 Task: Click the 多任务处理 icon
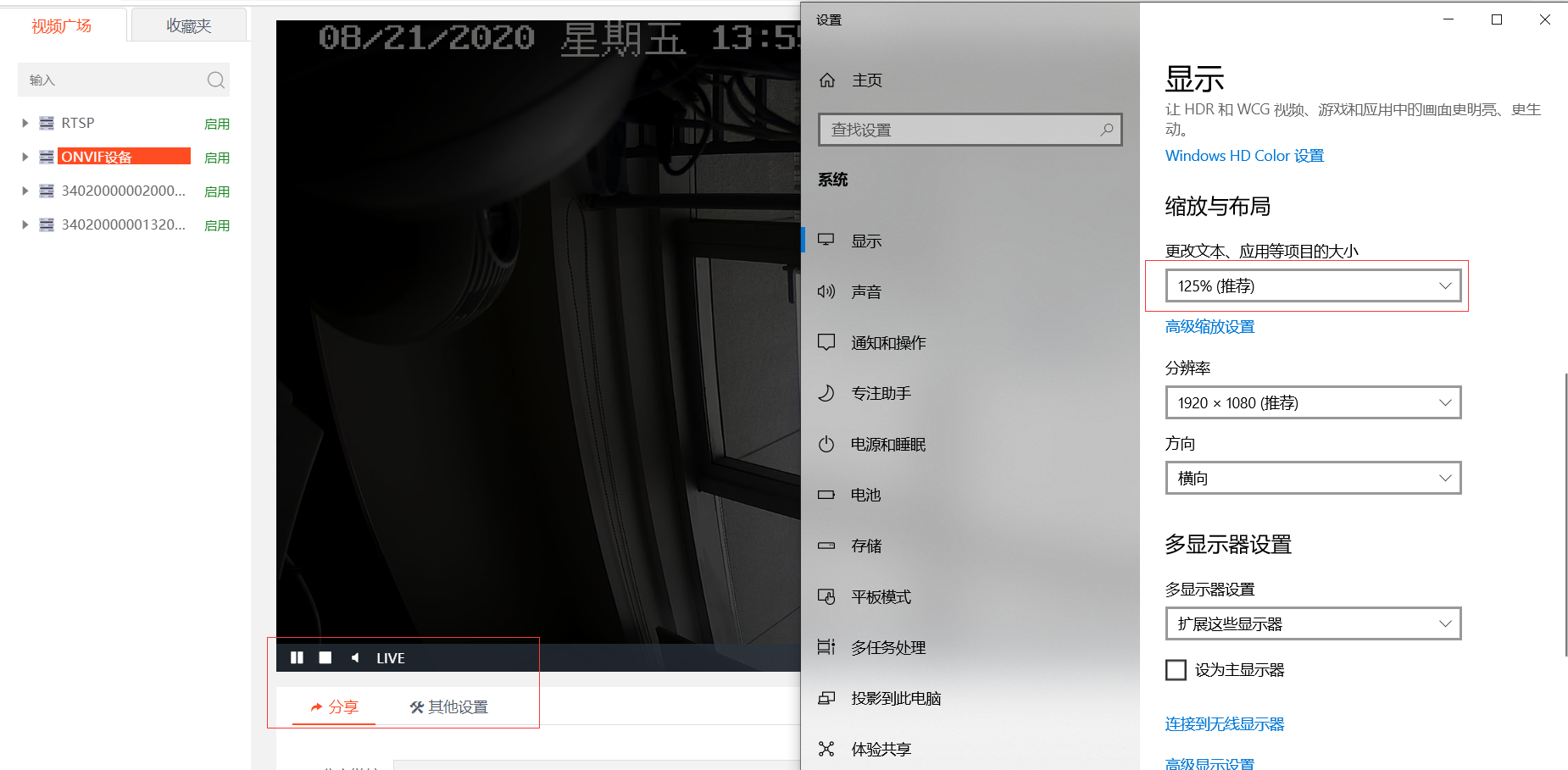[x=826, y=647]
